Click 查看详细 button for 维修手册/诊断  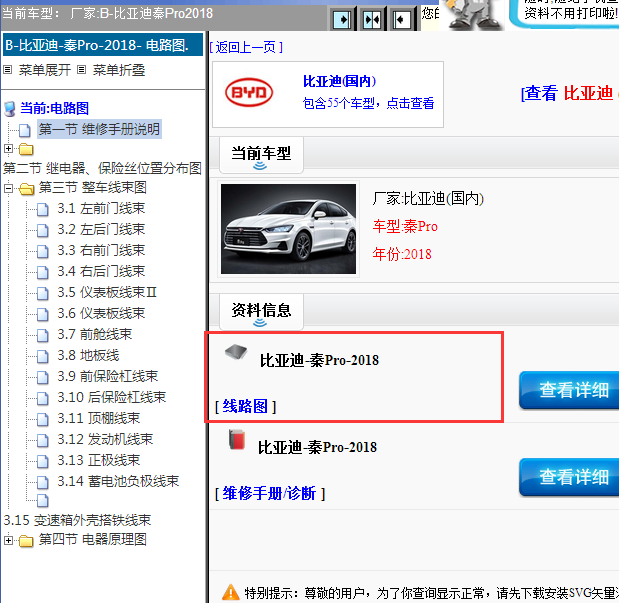(569, 477)
